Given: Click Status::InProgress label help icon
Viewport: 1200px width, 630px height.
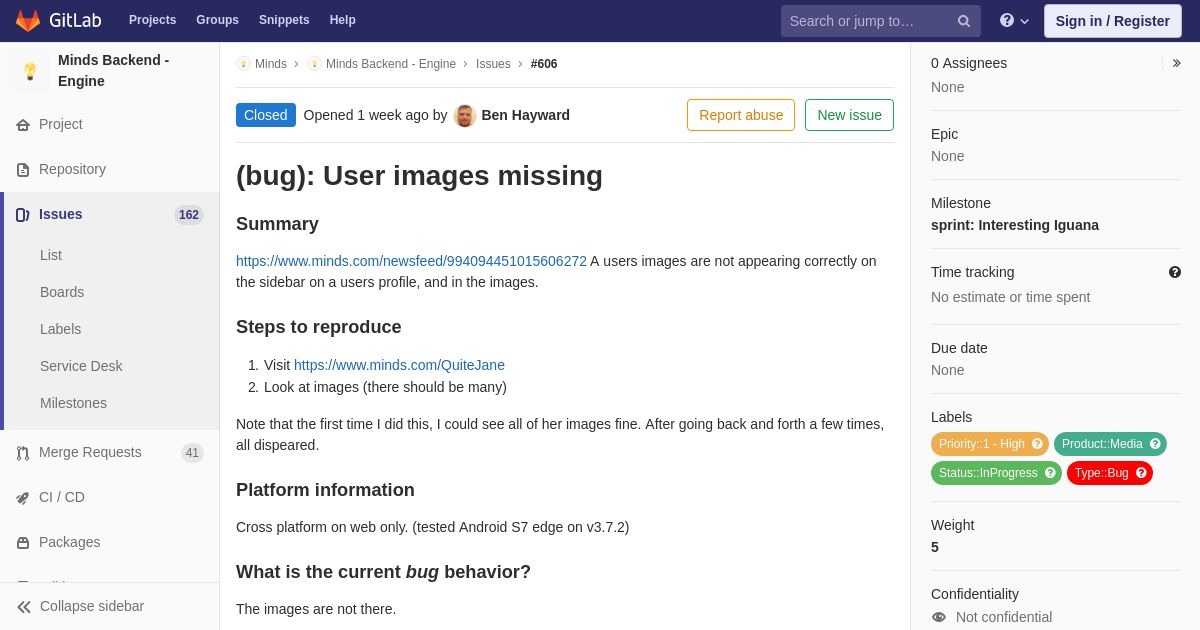Looking at the screenshot, I should (x=1050, y=473).
